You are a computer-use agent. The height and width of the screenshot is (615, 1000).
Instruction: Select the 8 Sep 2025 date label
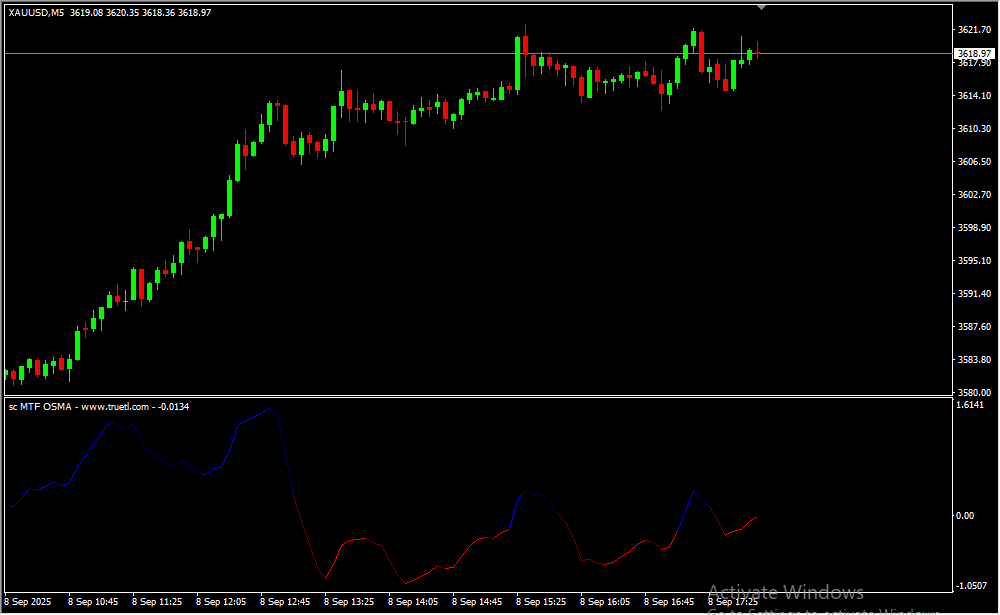pos(29,602)
